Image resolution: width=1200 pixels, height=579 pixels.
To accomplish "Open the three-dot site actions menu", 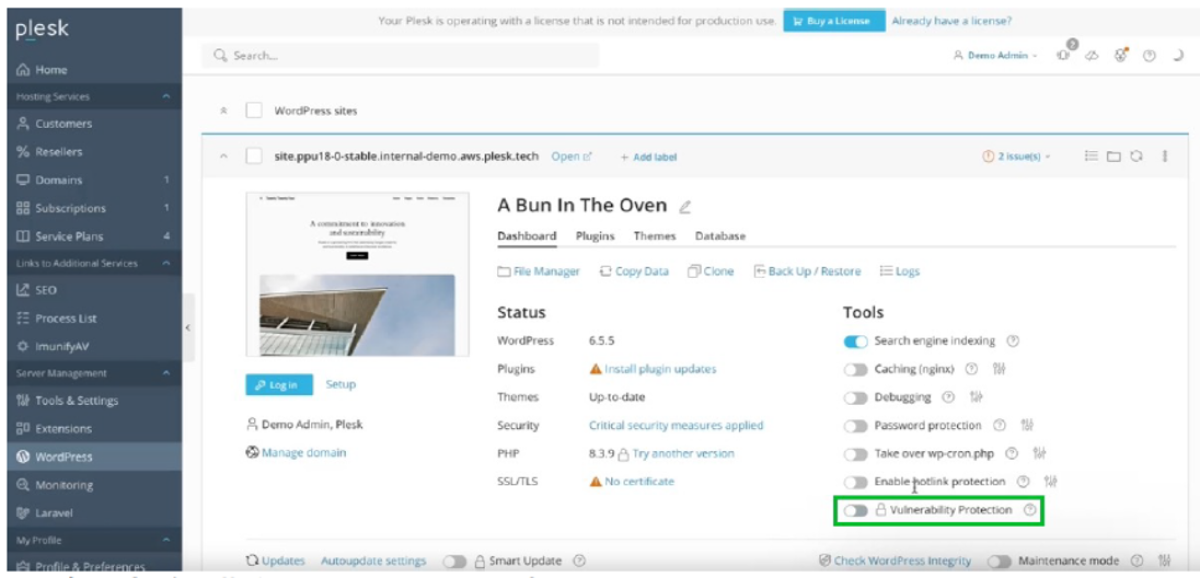I will 1164,156.
